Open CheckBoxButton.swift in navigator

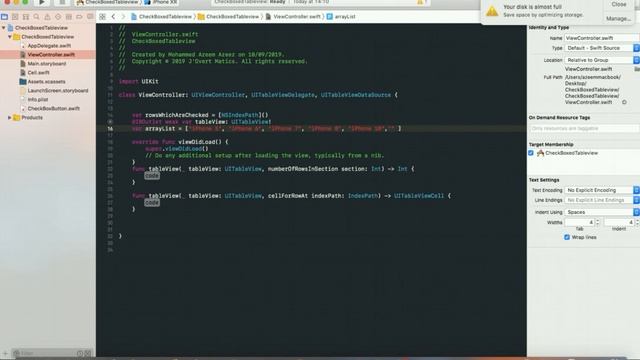coord(53,109)
